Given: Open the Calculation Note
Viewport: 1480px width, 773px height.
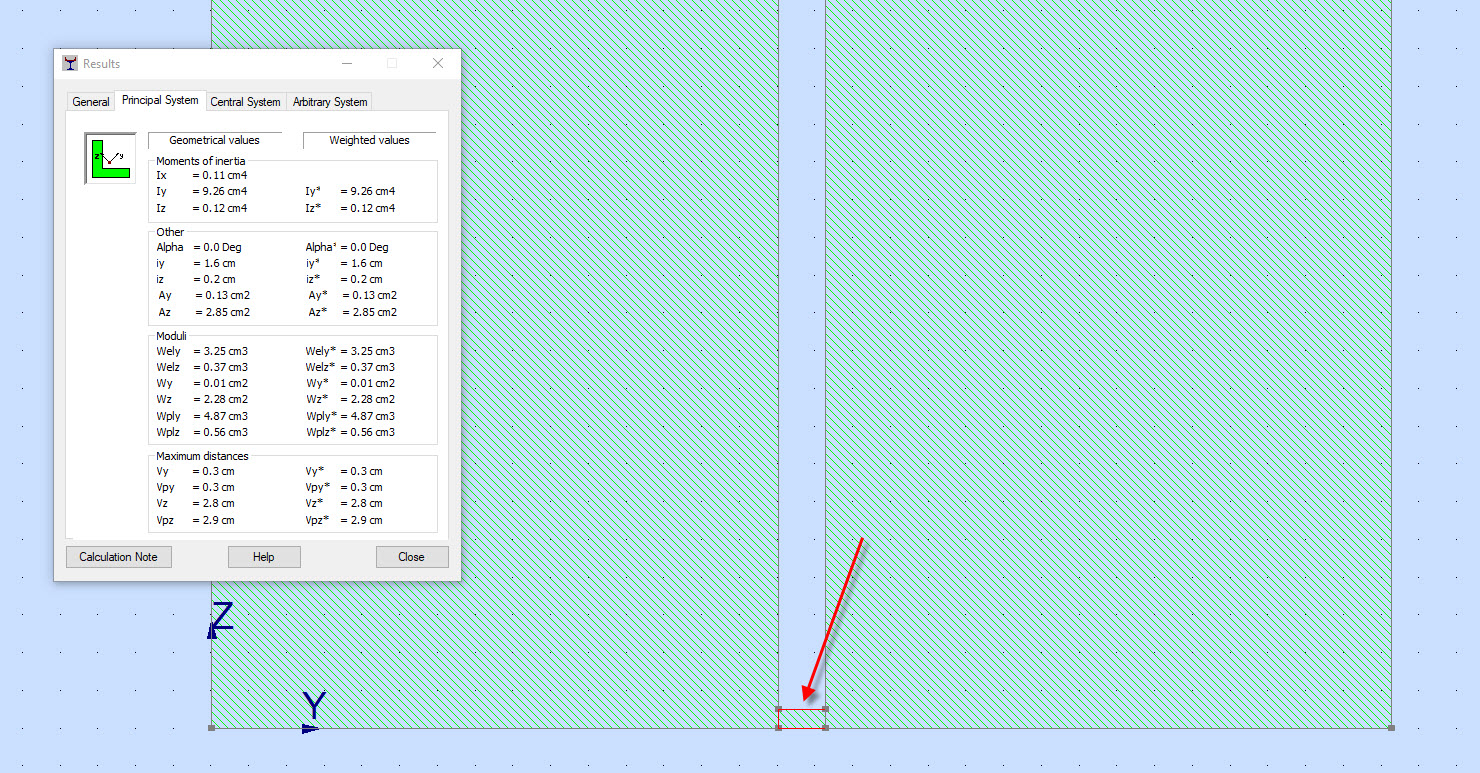Looking at the screenshot, I should click(118, 556).
